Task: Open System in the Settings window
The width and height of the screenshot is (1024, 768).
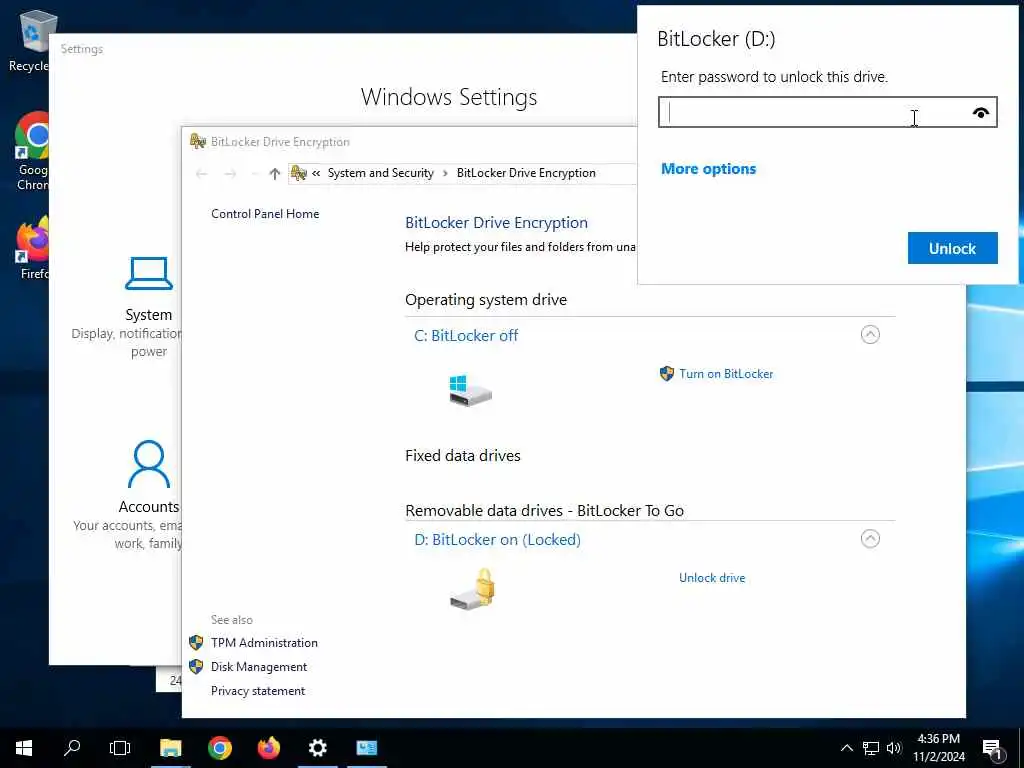Action: pos(149,307)
